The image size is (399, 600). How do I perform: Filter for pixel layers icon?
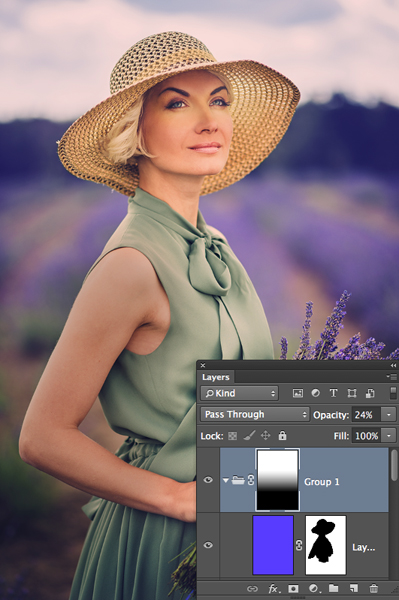tap(298, 393)
